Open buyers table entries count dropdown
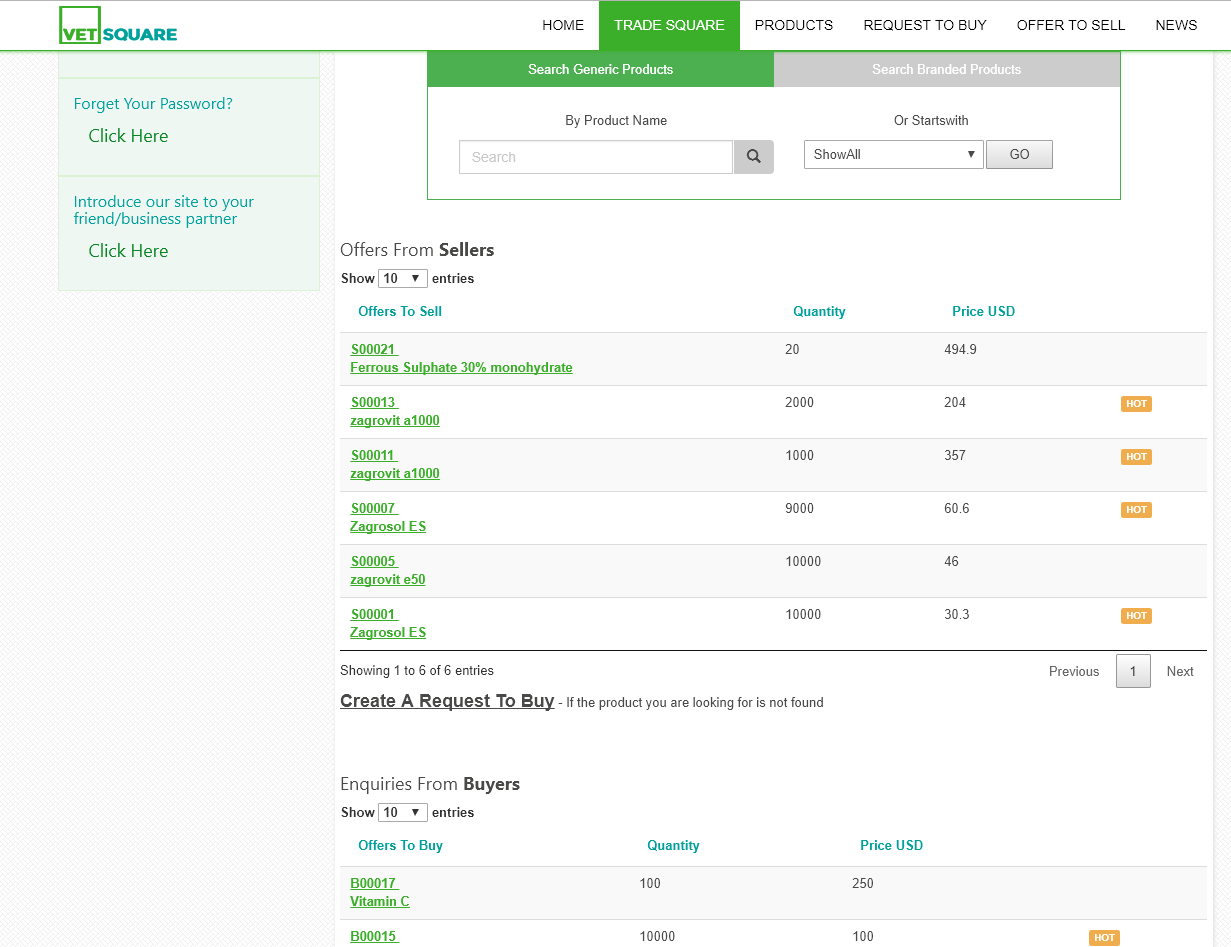 [403, 813]
